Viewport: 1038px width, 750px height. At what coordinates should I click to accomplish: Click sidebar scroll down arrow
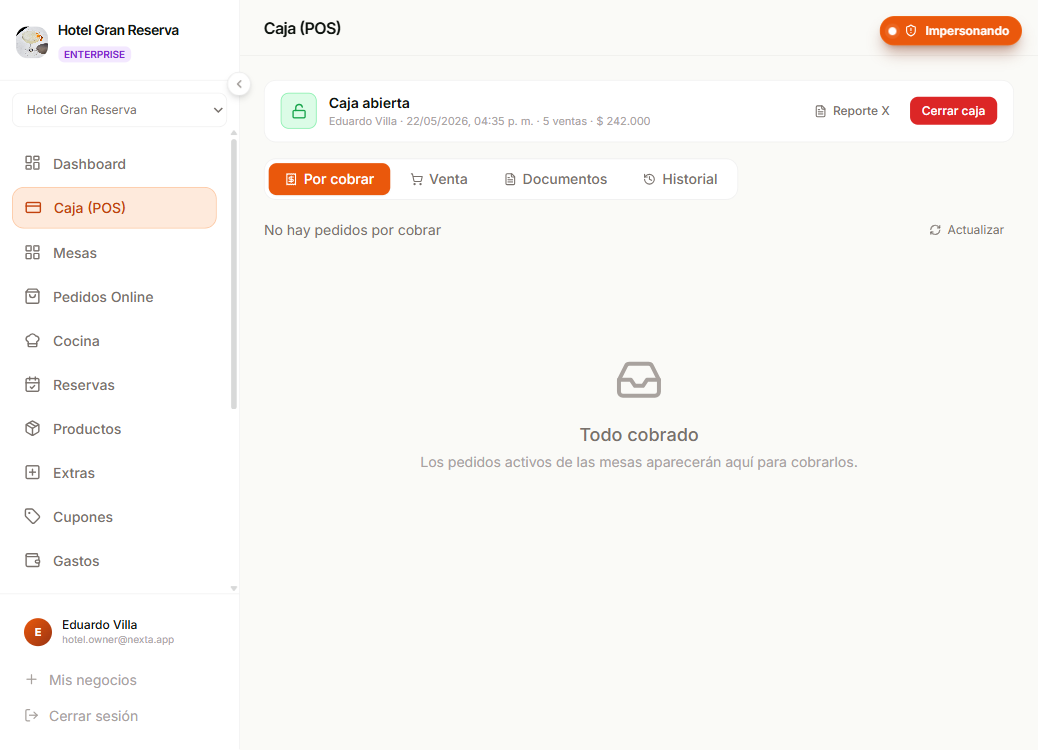234,588
